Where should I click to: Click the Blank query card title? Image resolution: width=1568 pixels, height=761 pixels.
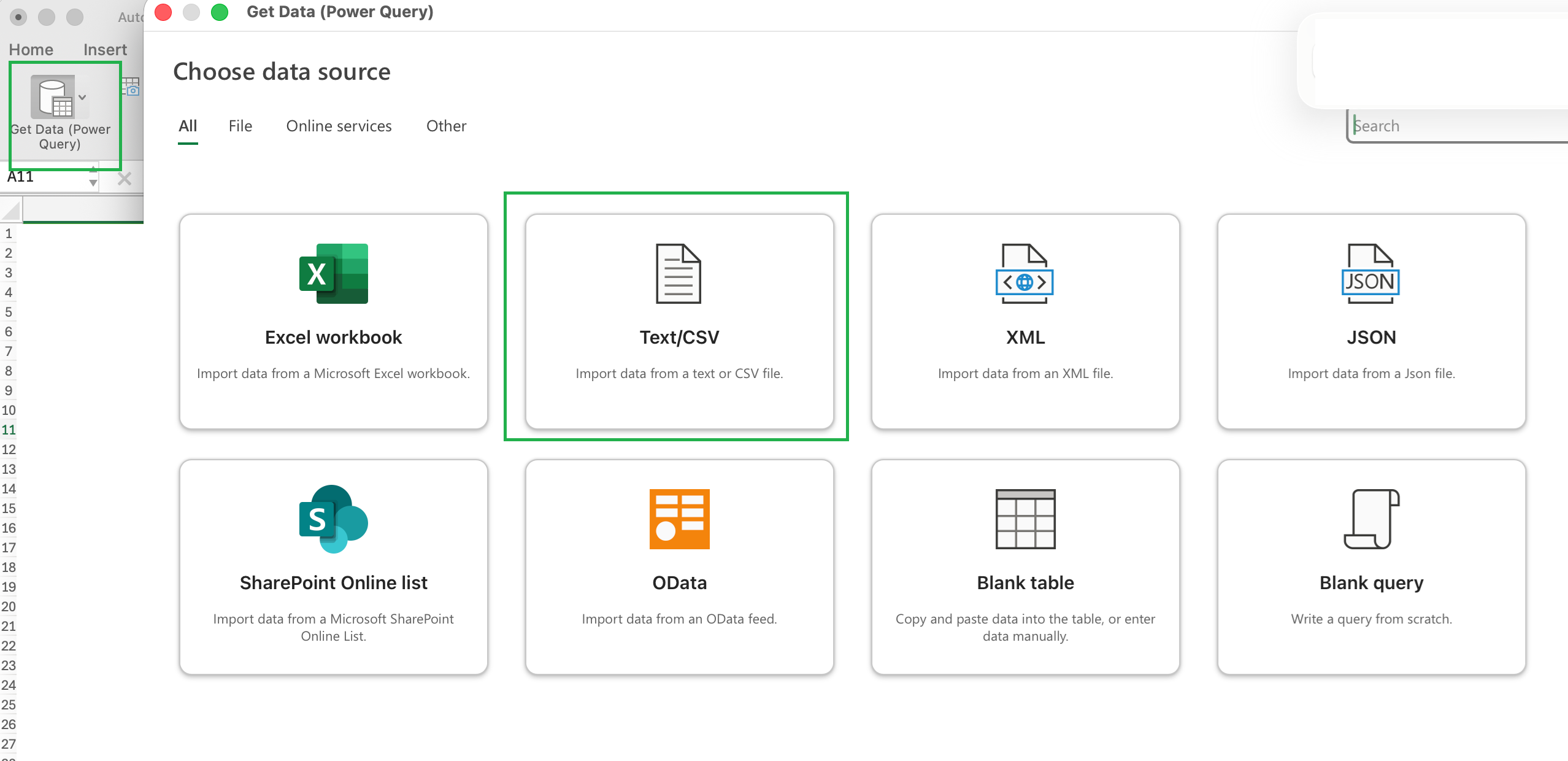coord(1371,583)
